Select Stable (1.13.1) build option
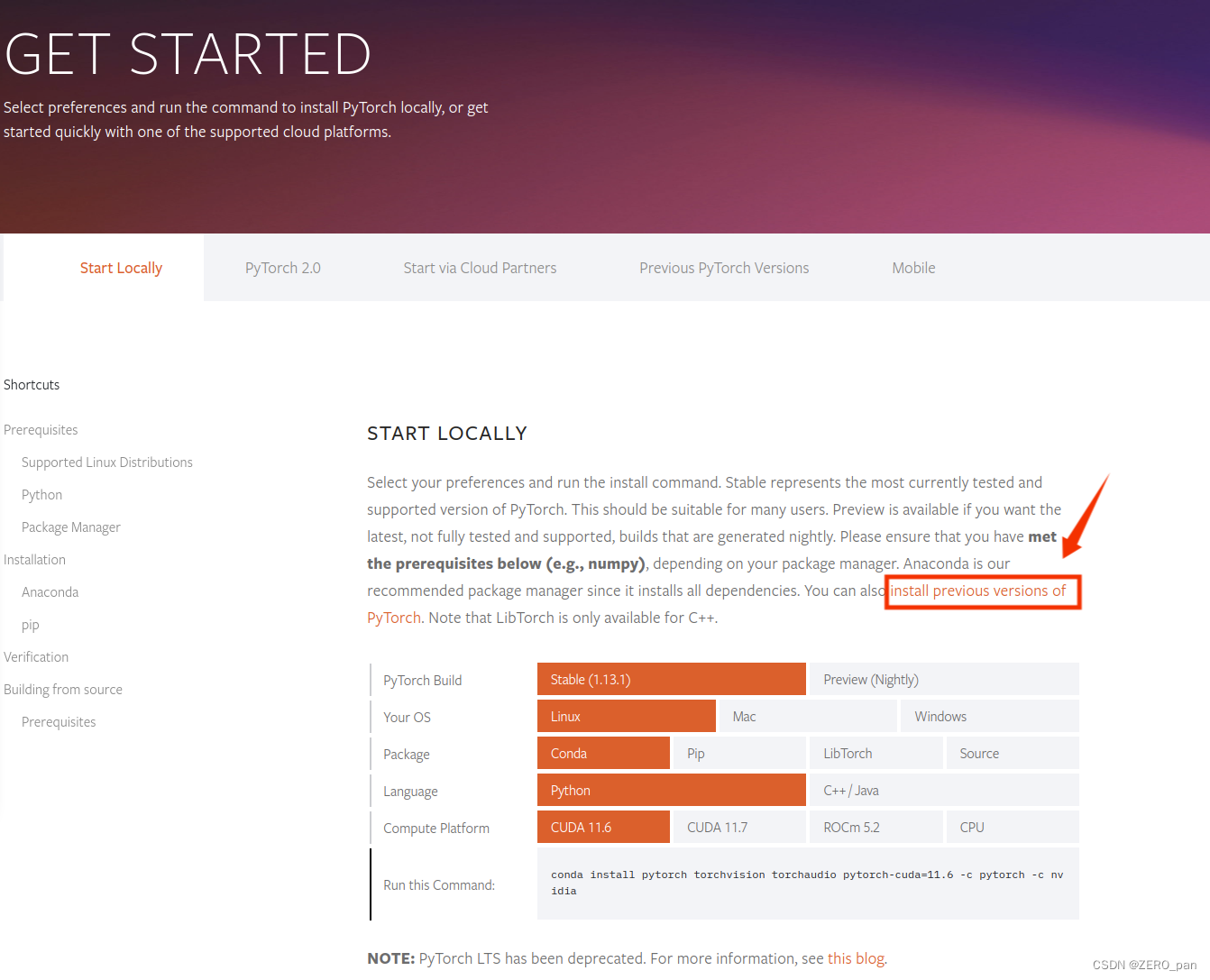 click(x=672, y=679)
